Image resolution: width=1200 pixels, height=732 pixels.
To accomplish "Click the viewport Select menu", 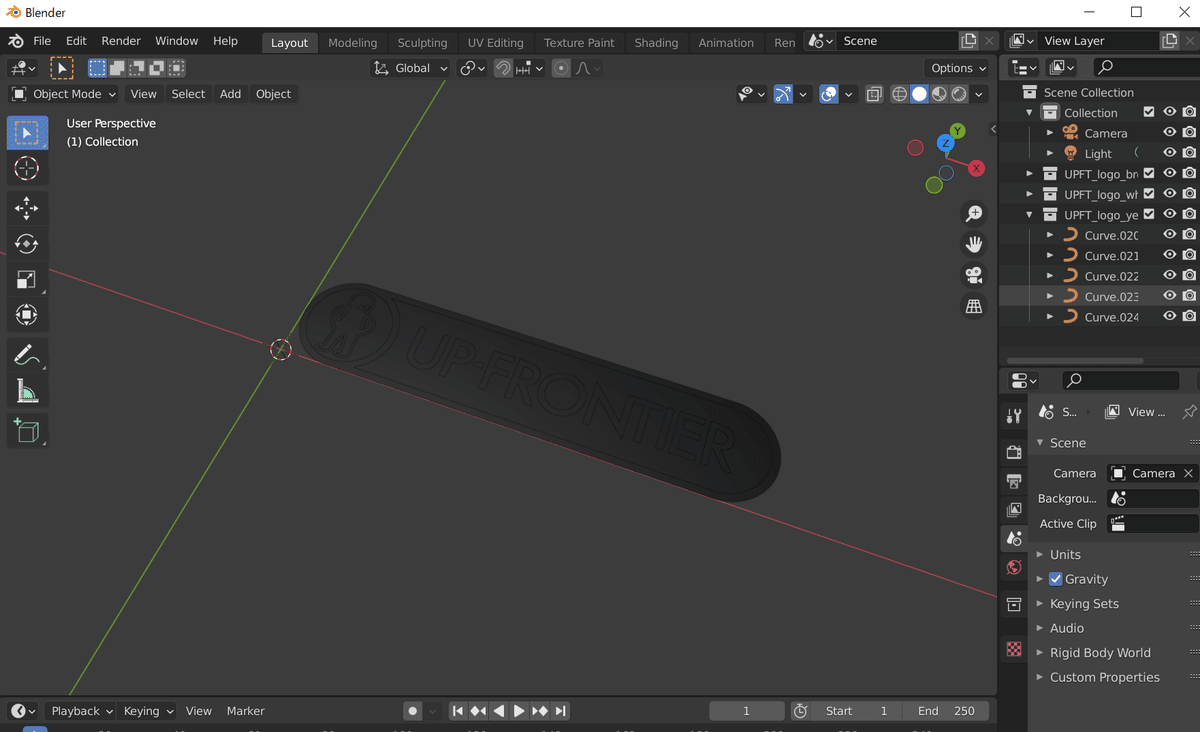I will click(x=188, y=94).
